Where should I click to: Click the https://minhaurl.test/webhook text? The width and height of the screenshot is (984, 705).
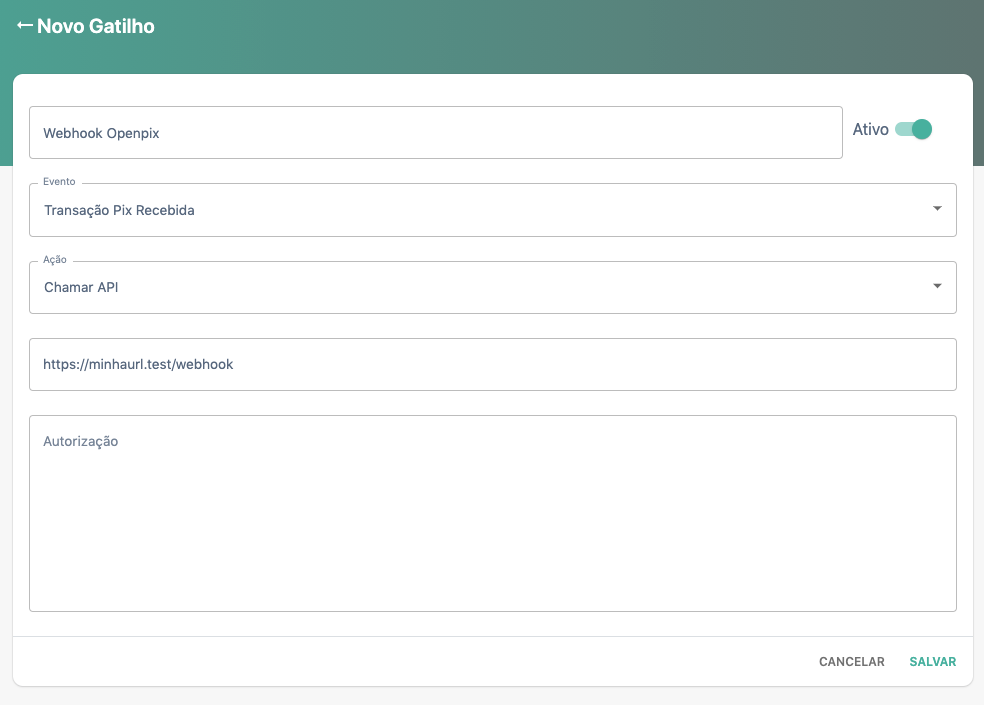[138, 365]
